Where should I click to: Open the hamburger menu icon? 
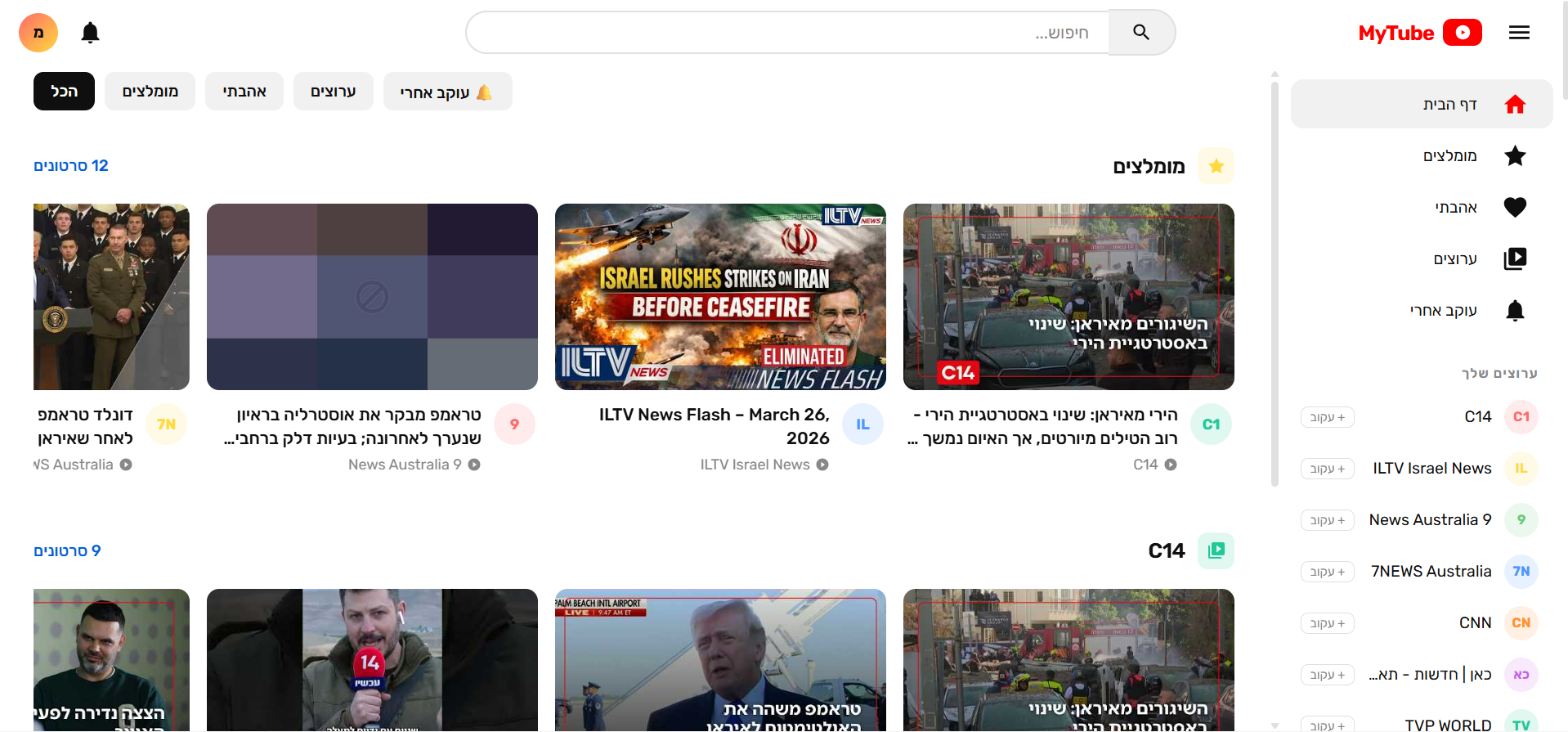(1519, 33)
